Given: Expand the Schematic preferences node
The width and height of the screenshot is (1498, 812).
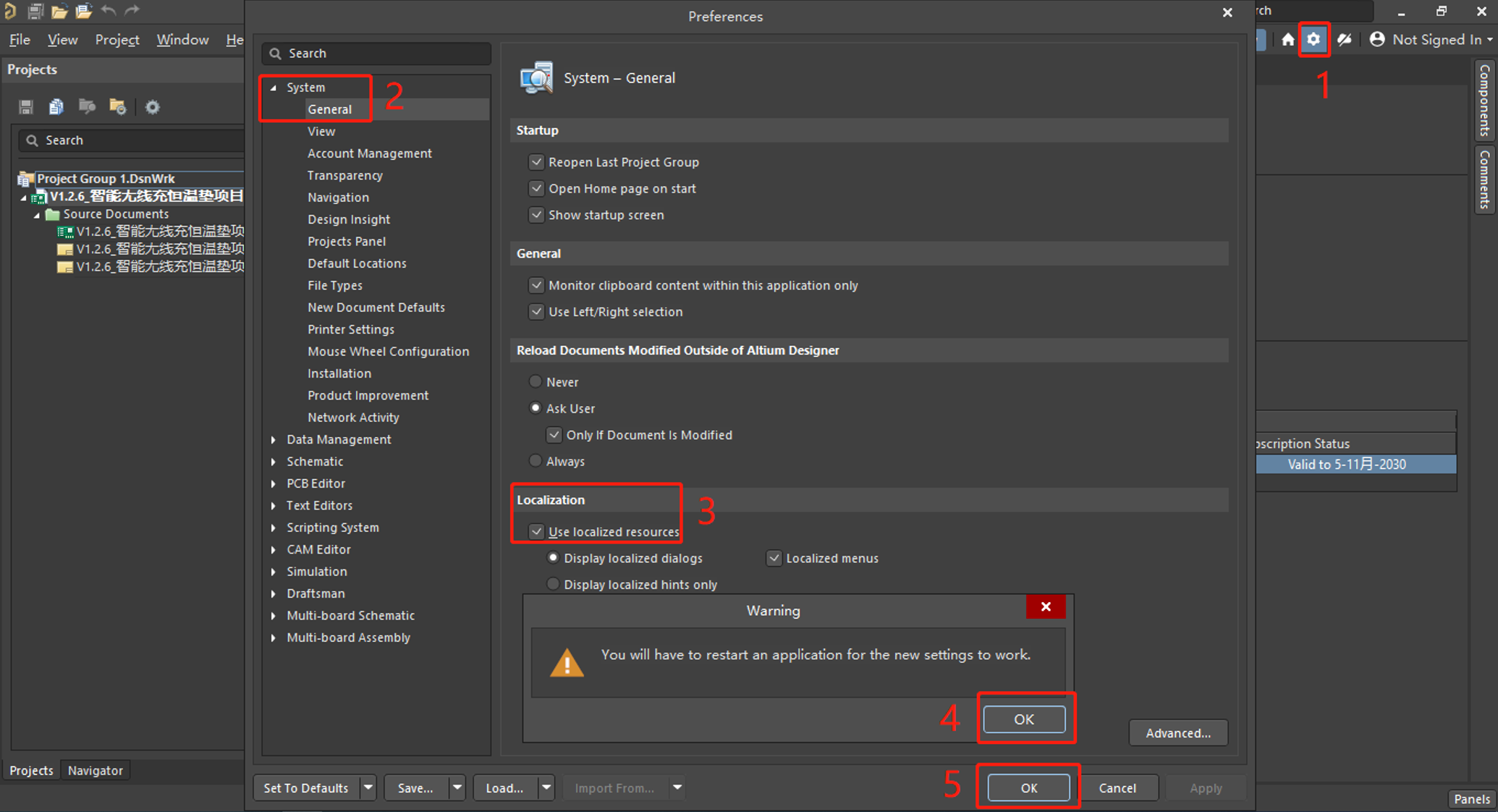Looking at the screenshot, I should [274, 462].
